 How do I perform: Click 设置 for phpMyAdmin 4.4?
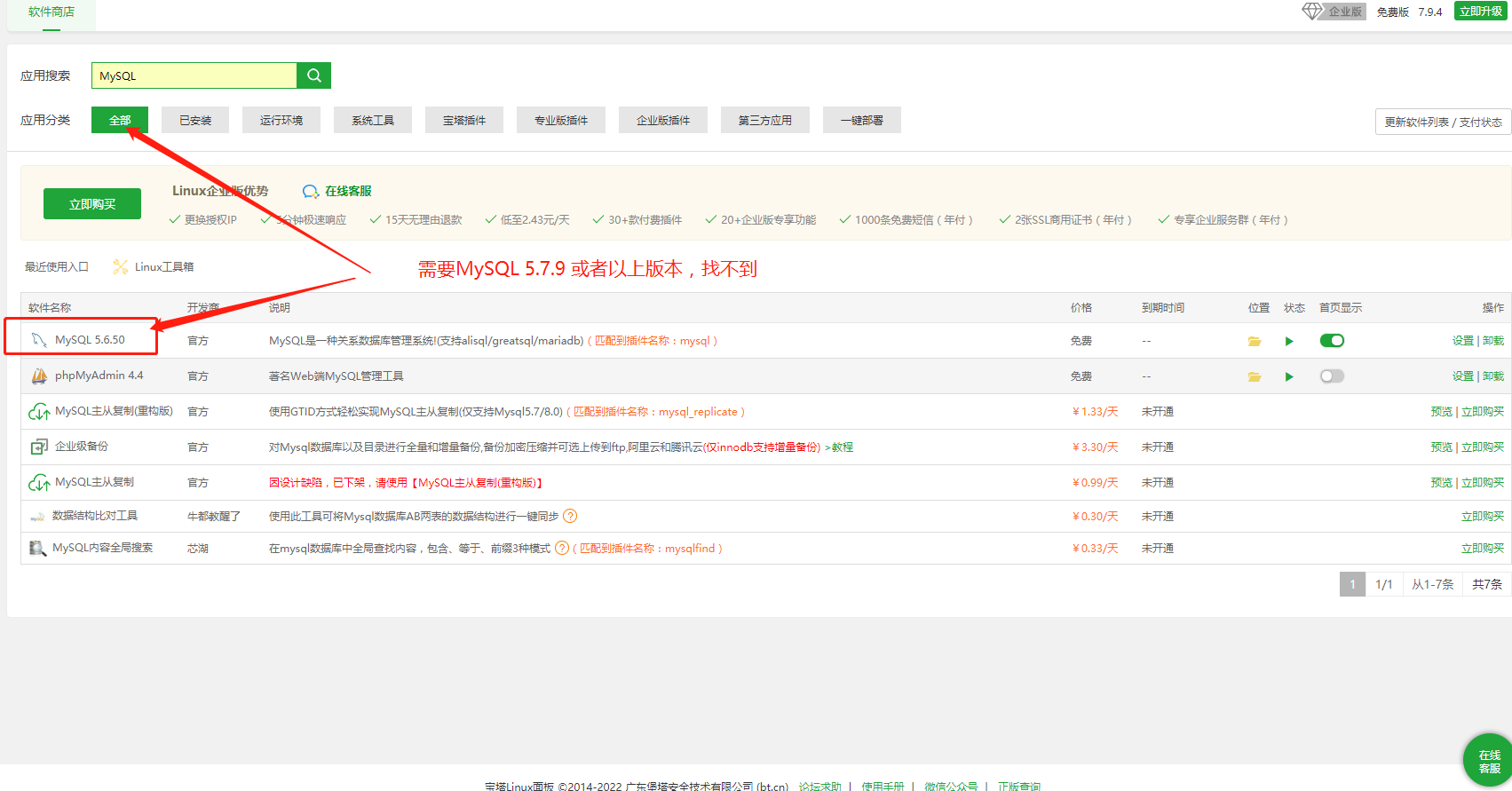click(x=1463, y=376)
